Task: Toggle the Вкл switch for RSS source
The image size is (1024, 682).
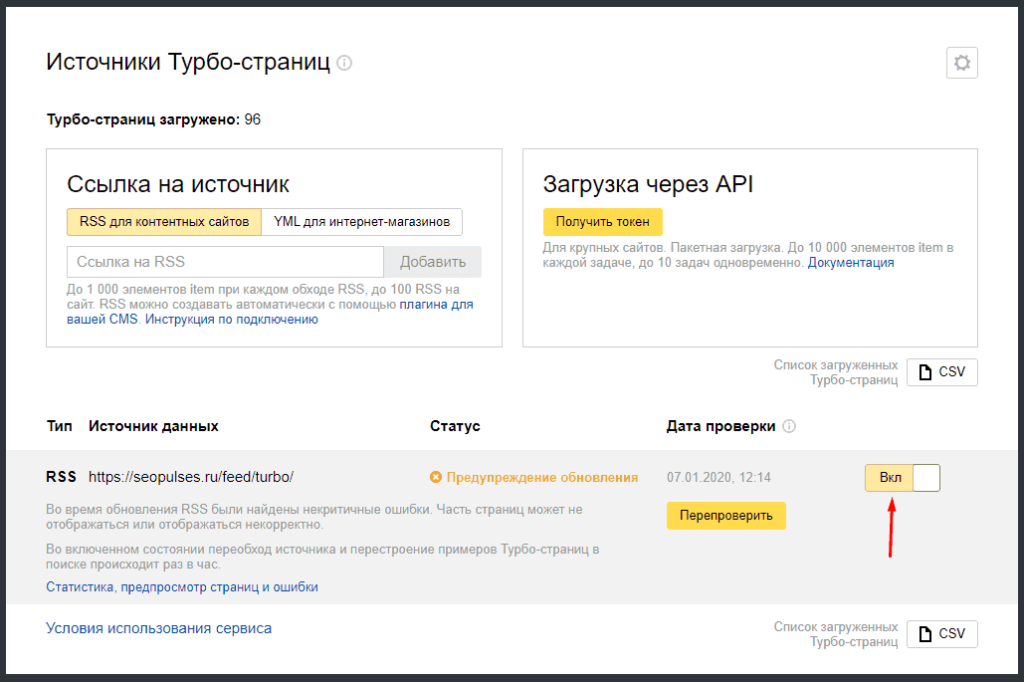Action: click(x=902, y=478)
